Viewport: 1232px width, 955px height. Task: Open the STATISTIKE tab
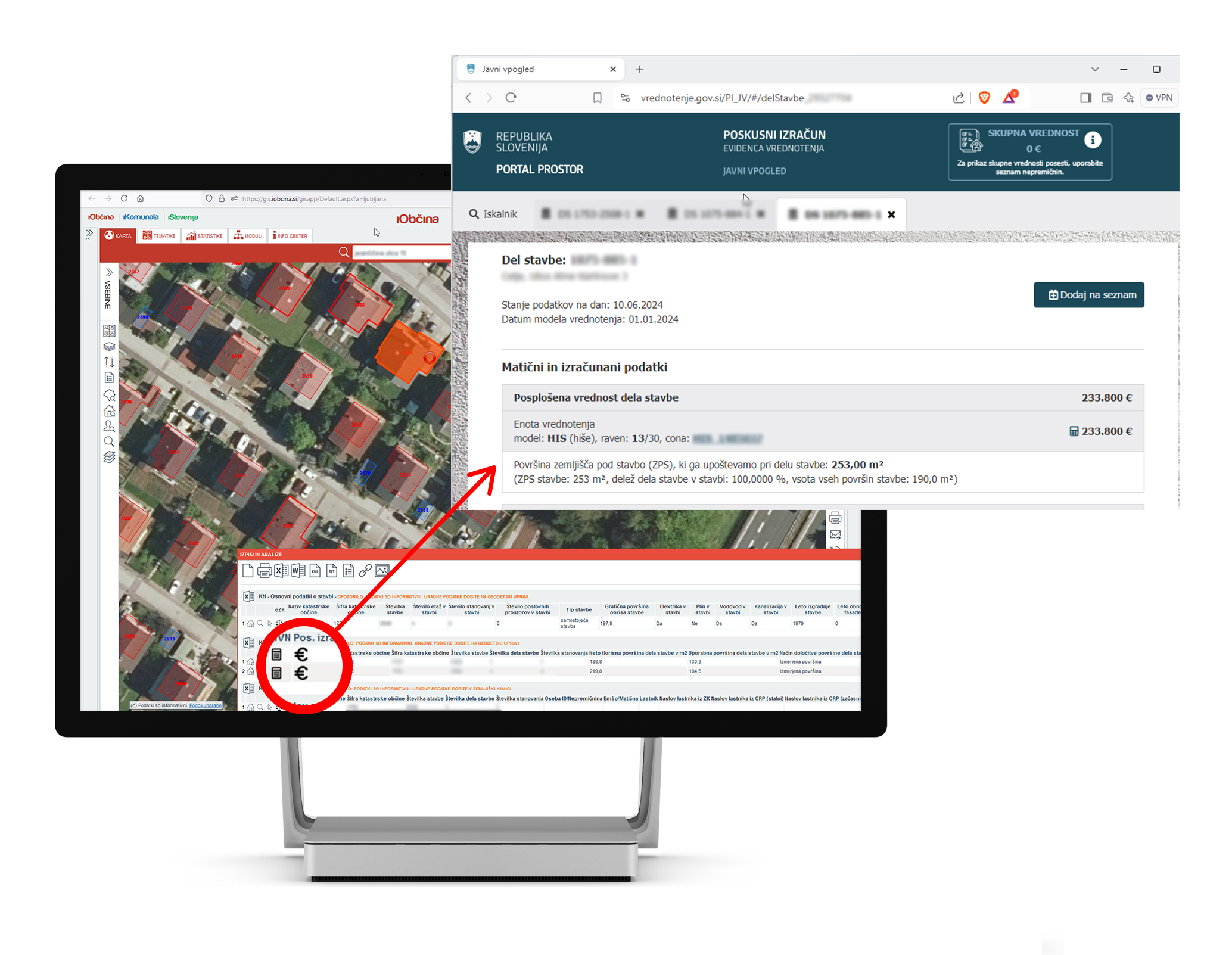pyautogui.click(x=204, y=236)
